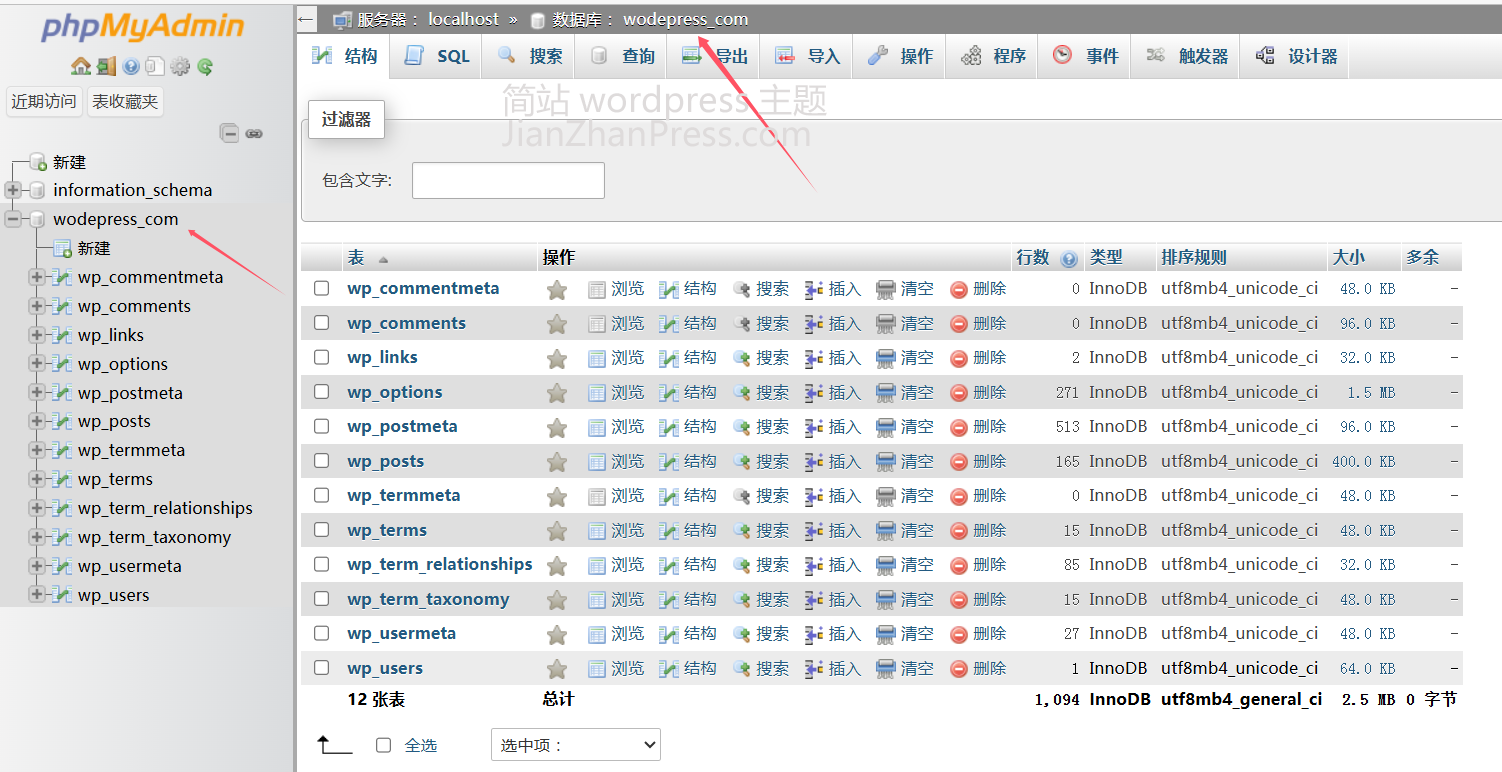Click the chain link icon in navigation panel
The height and width of the screenshot is (772, 1502).
pos(254,133)
